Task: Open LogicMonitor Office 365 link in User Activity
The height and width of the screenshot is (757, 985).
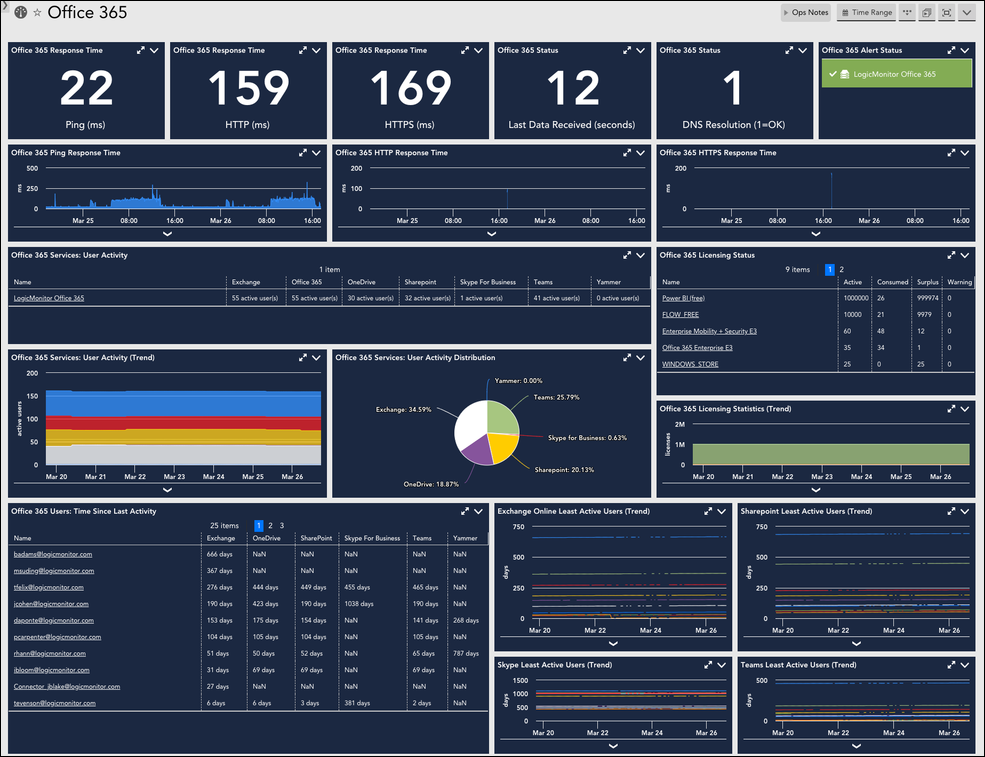Action: click(x=49, y=298)
